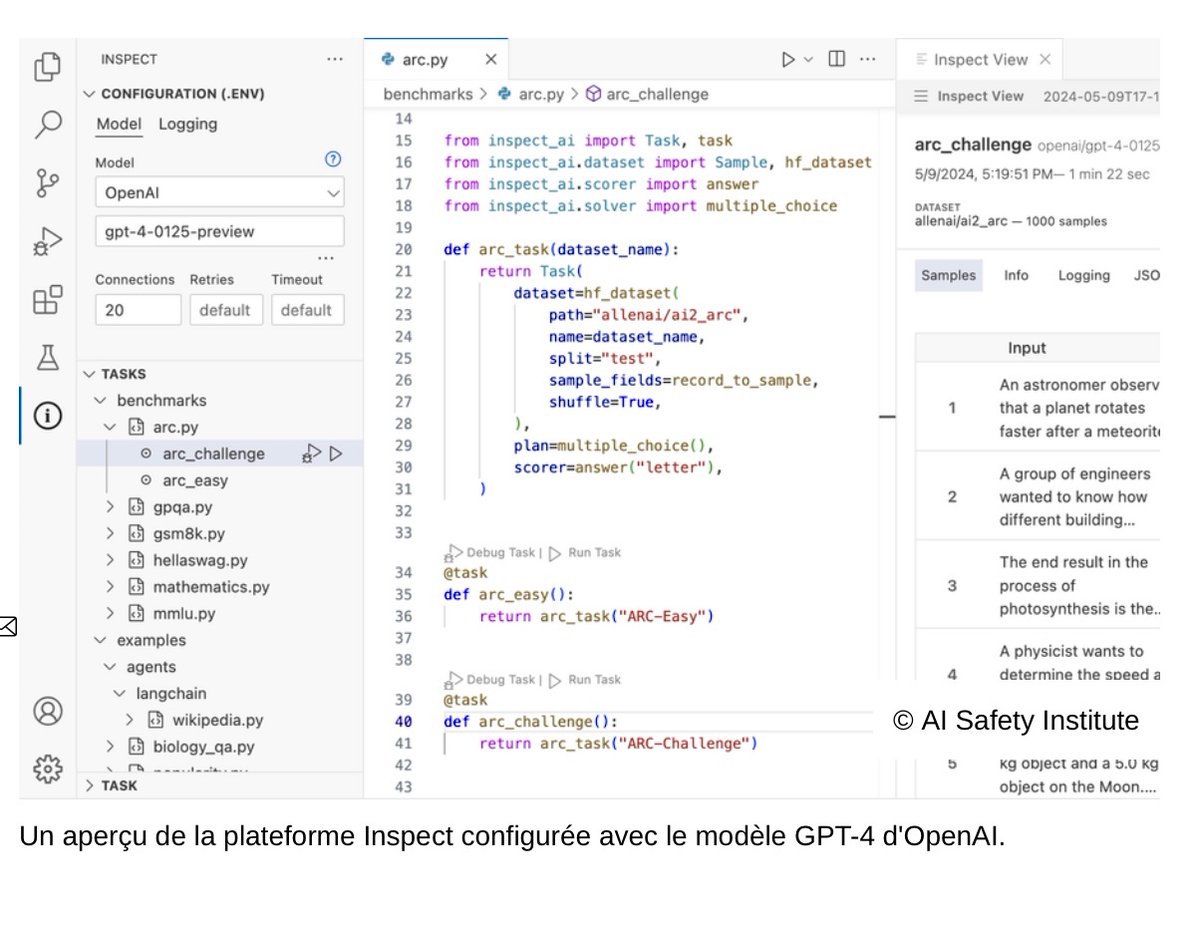This screenshot has width=1200, height=926.
Task: Split the editor right
Action: point(837,60)
